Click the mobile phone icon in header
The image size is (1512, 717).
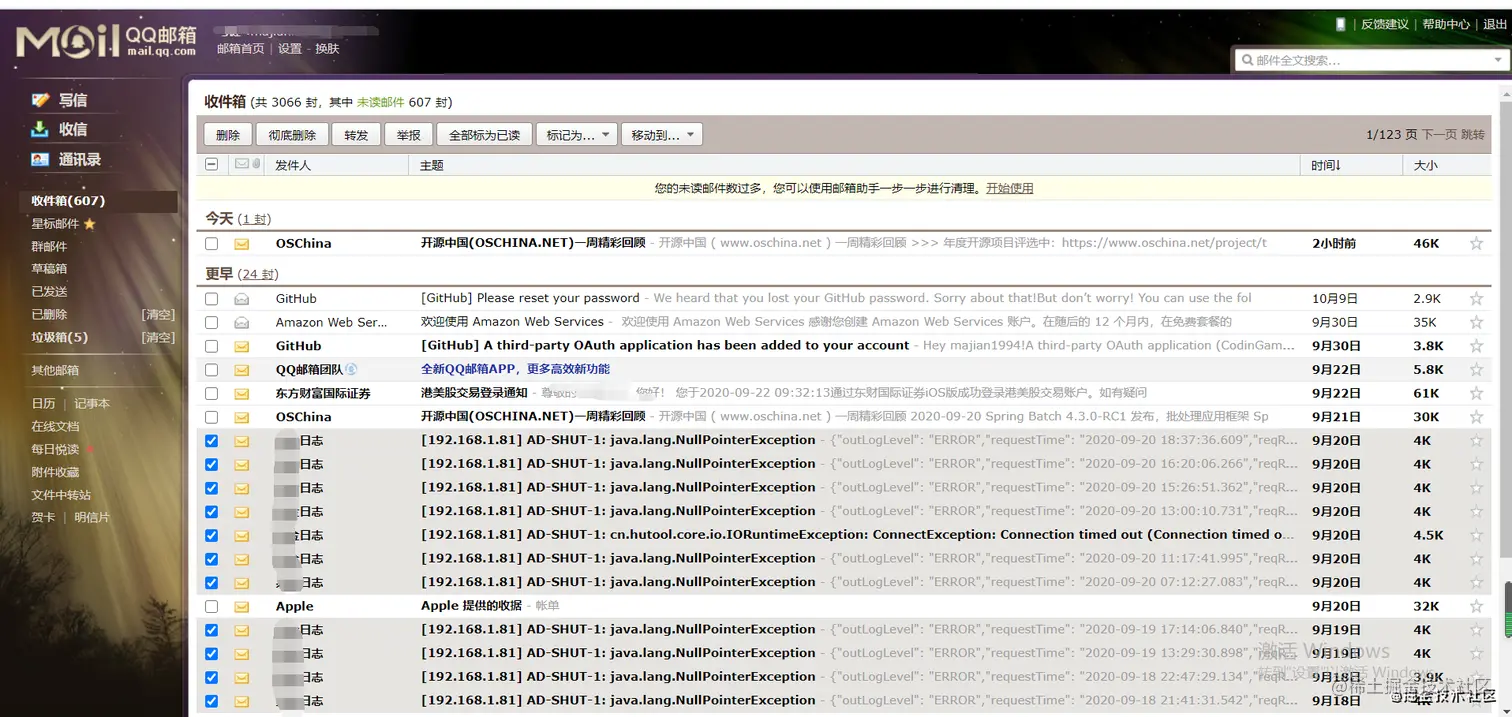[1341, 24]
